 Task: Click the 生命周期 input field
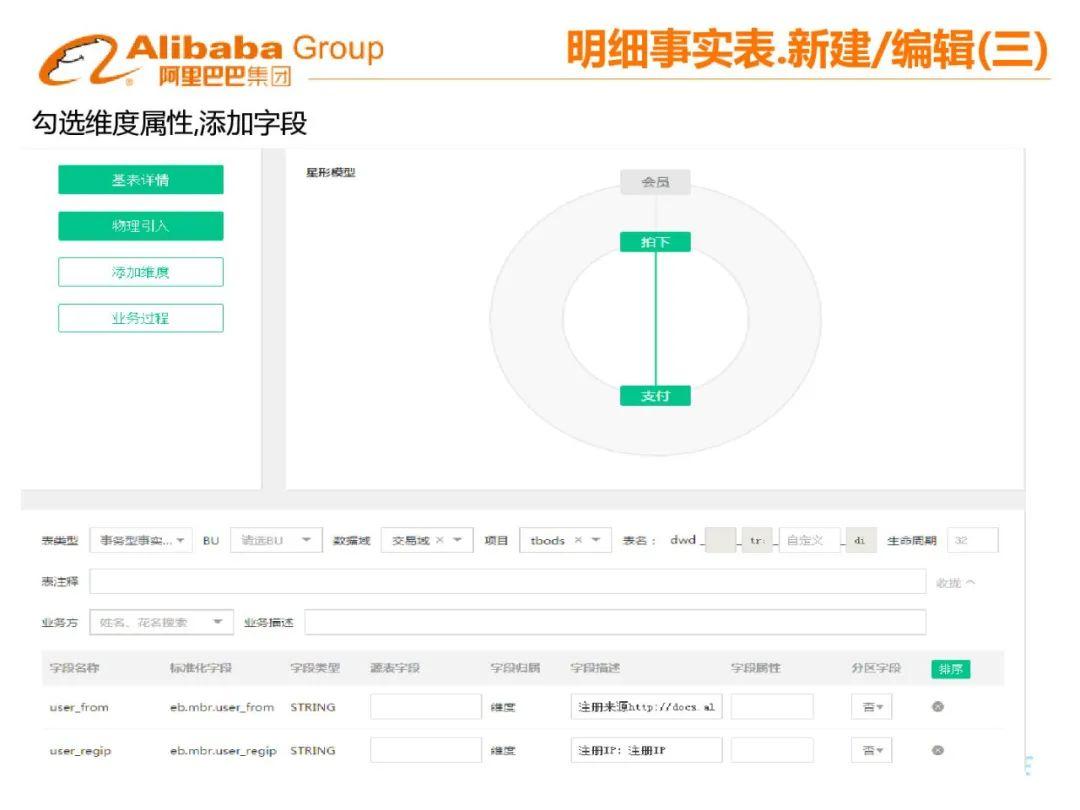coord(973,541)
